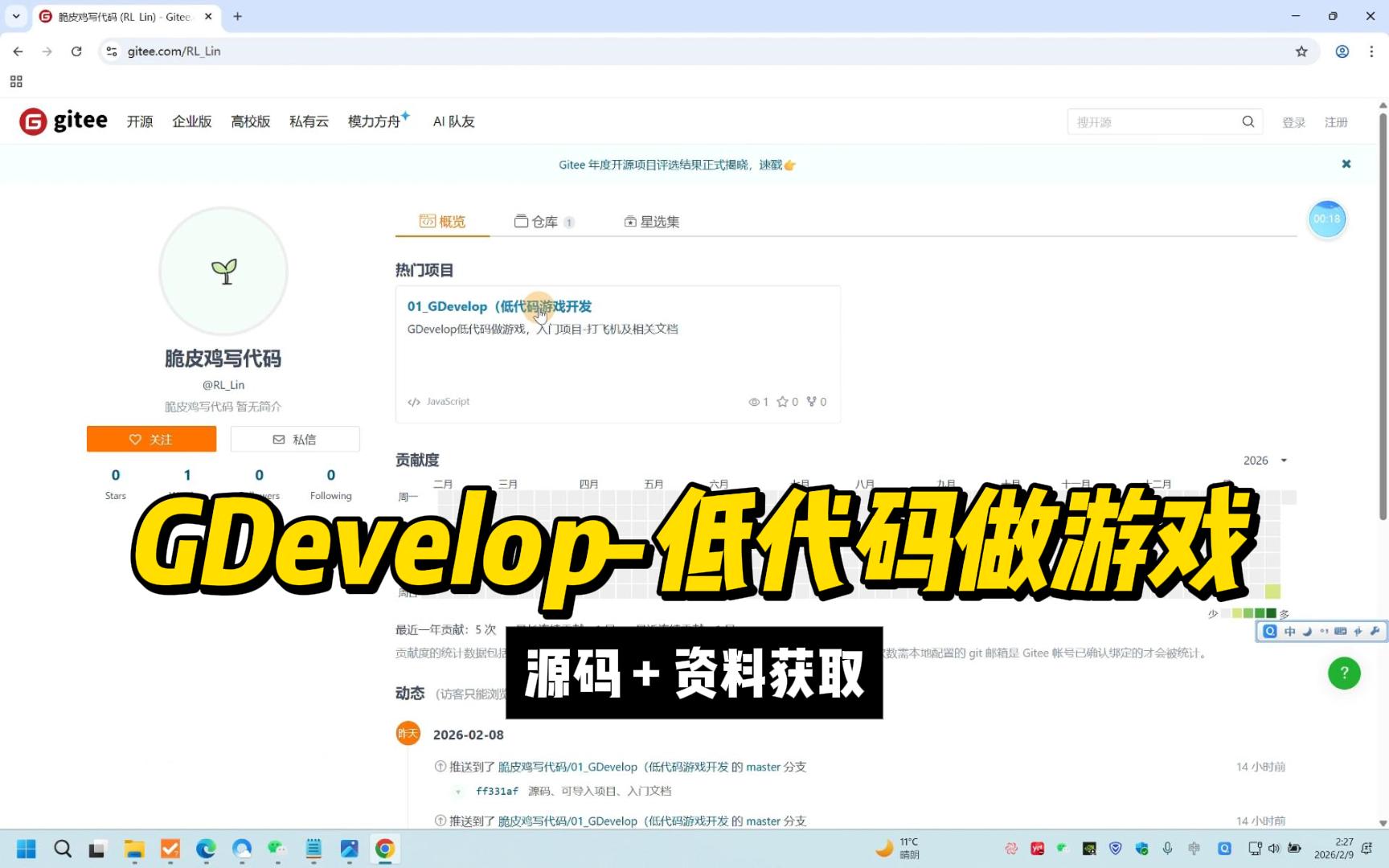1389x868 pixels.
Task: Switch to the 仓库 tab
Action: point(544,221)
